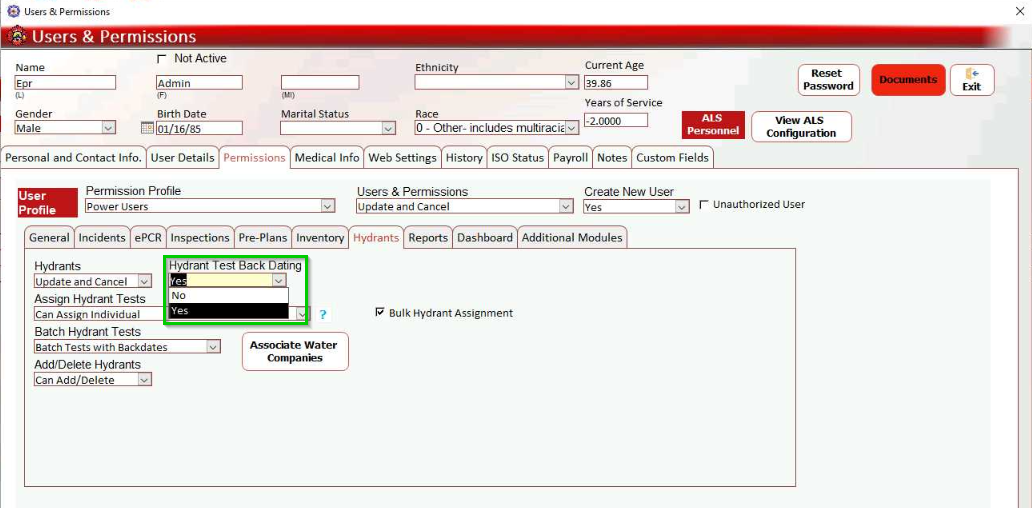
Task: Click the Years of Service input field
Action: [x=616, y=121]
